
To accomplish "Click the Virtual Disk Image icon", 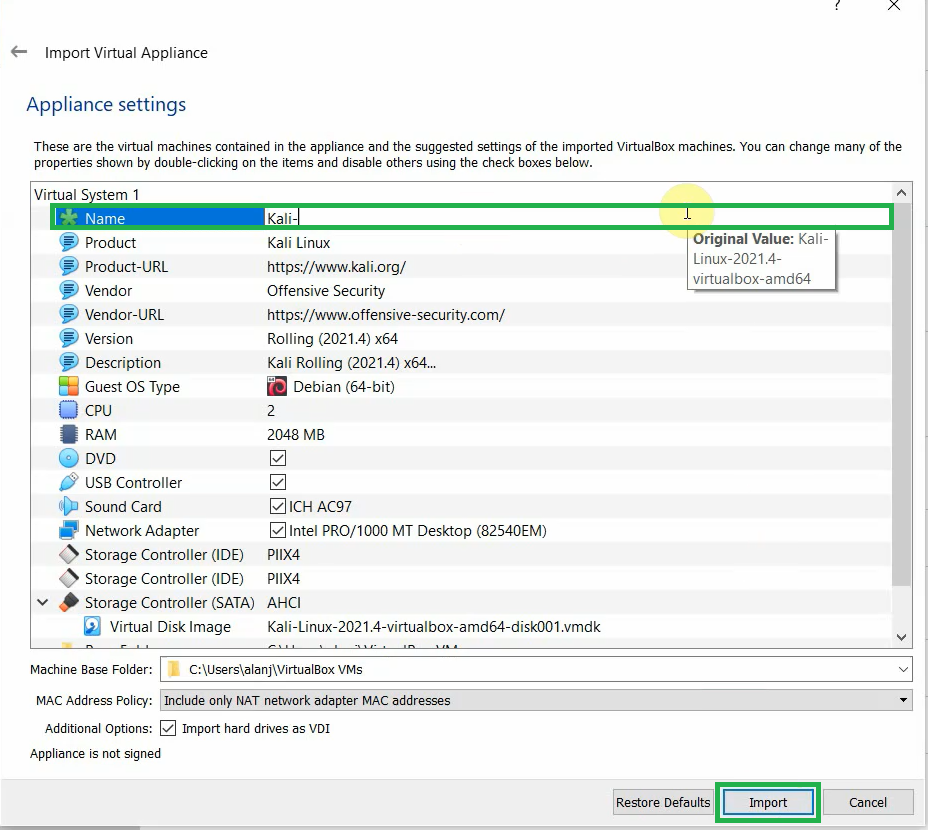I will tap(92, 626).
